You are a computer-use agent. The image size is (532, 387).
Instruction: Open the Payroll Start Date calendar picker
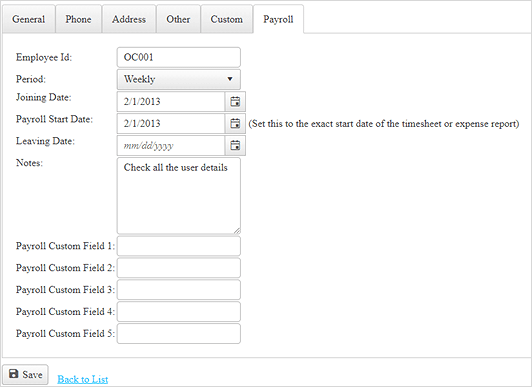point(235,123)
